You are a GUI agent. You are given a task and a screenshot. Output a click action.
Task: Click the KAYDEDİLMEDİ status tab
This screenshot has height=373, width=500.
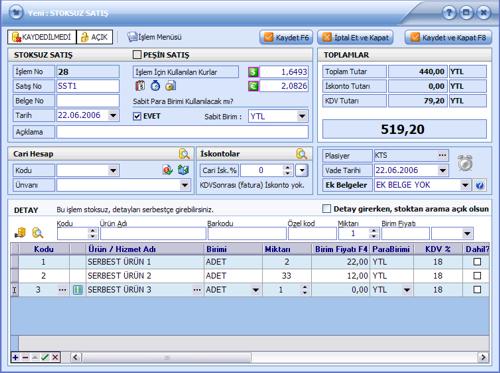42,37
